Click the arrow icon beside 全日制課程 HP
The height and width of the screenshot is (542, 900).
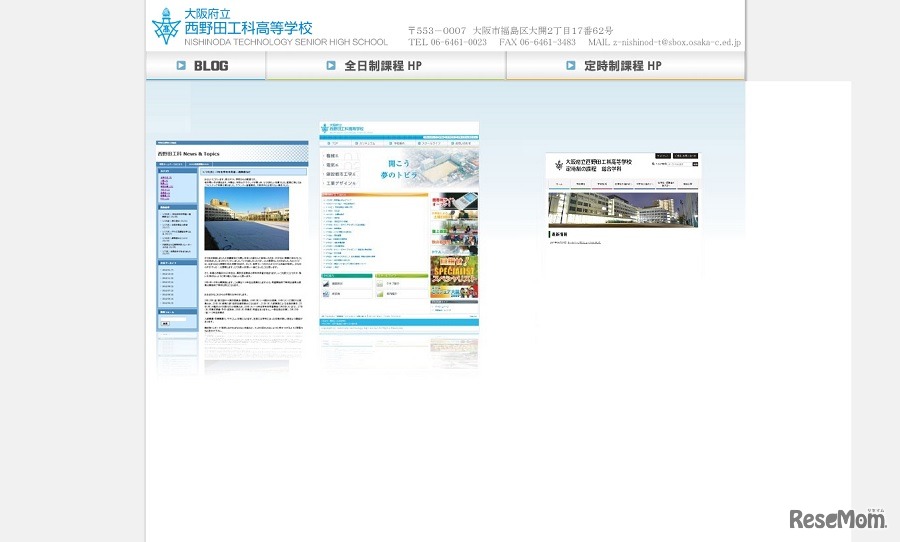point(331,65)
